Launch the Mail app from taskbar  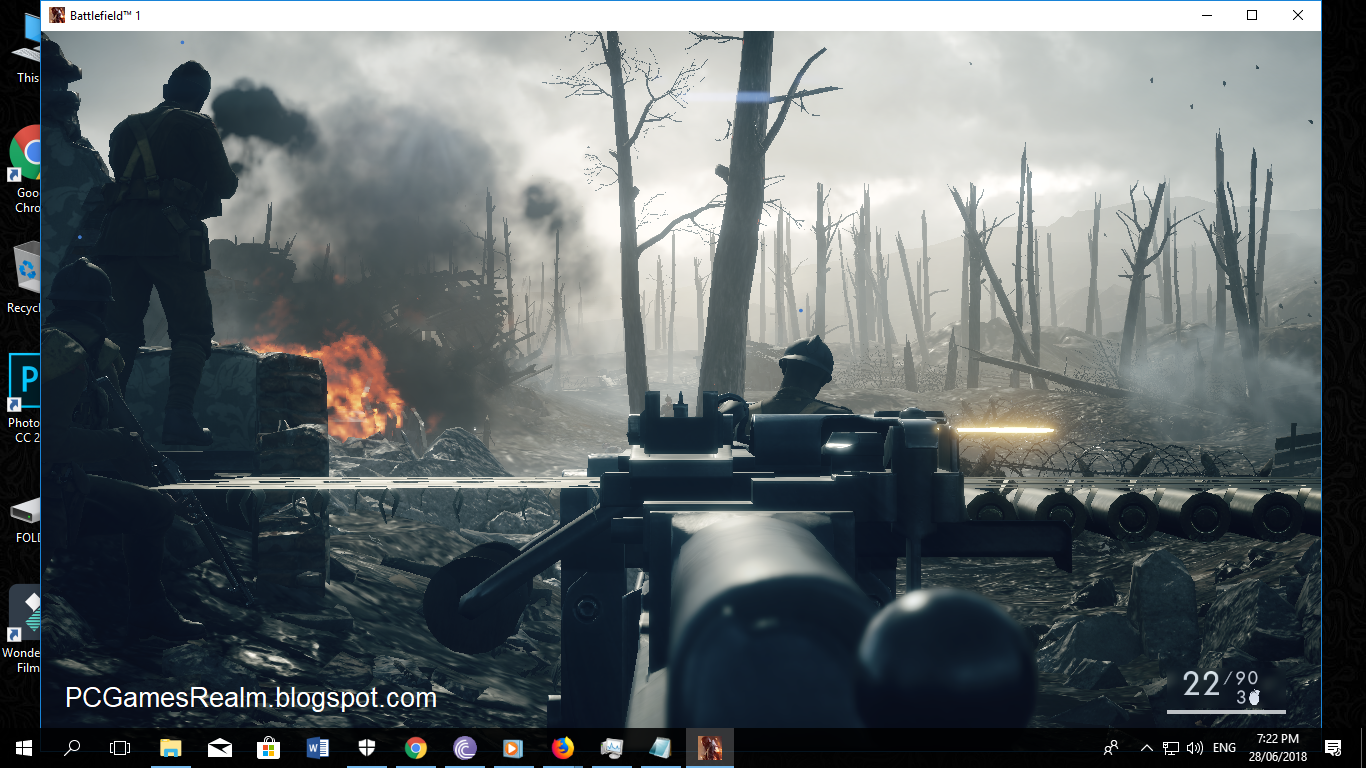pos(219,747)
